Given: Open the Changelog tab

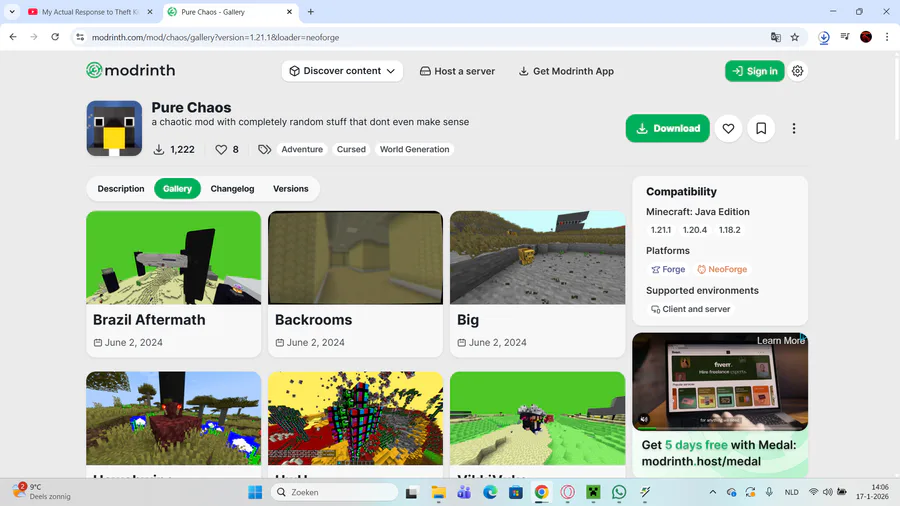Looking at the screenshot, I should tap(232, 189).
